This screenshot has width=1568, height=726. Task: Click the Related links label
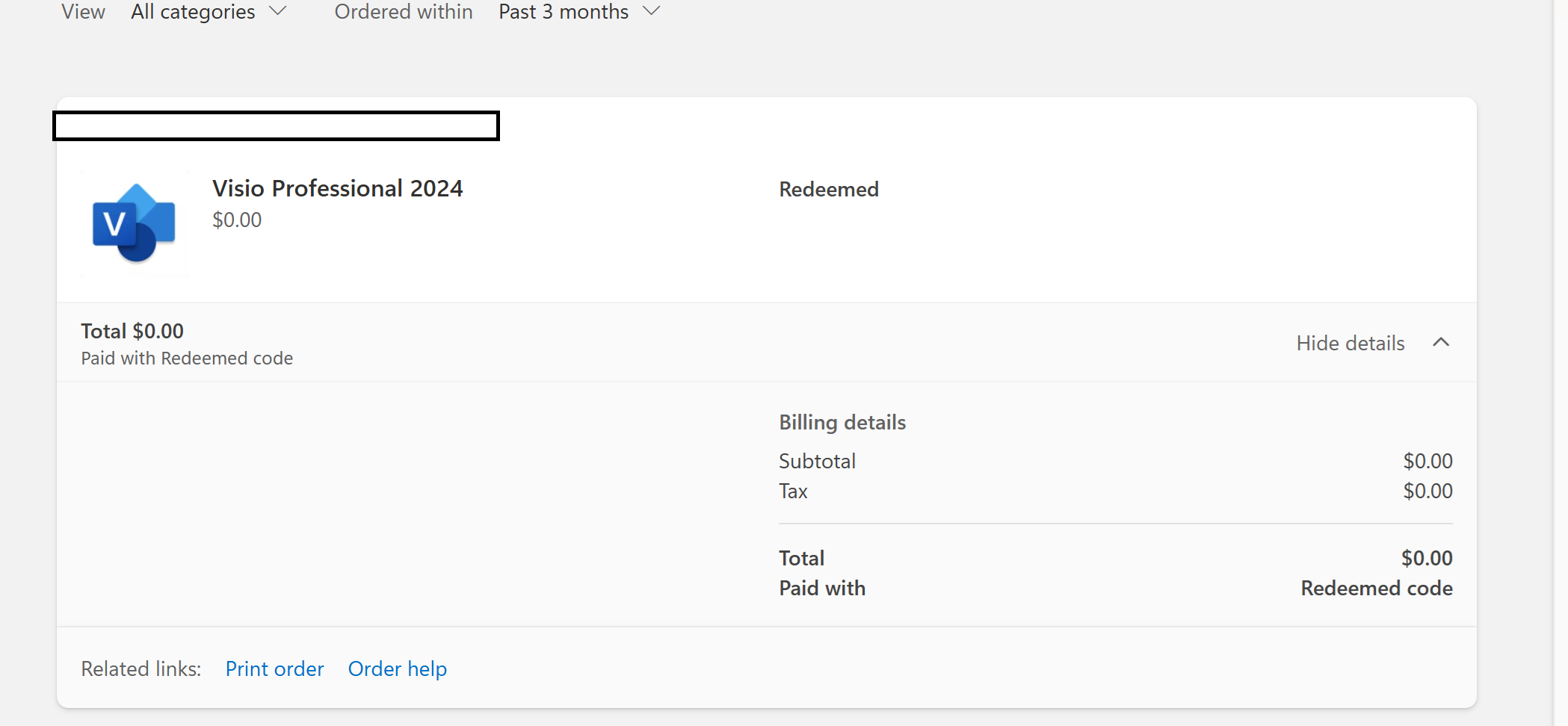141,668
